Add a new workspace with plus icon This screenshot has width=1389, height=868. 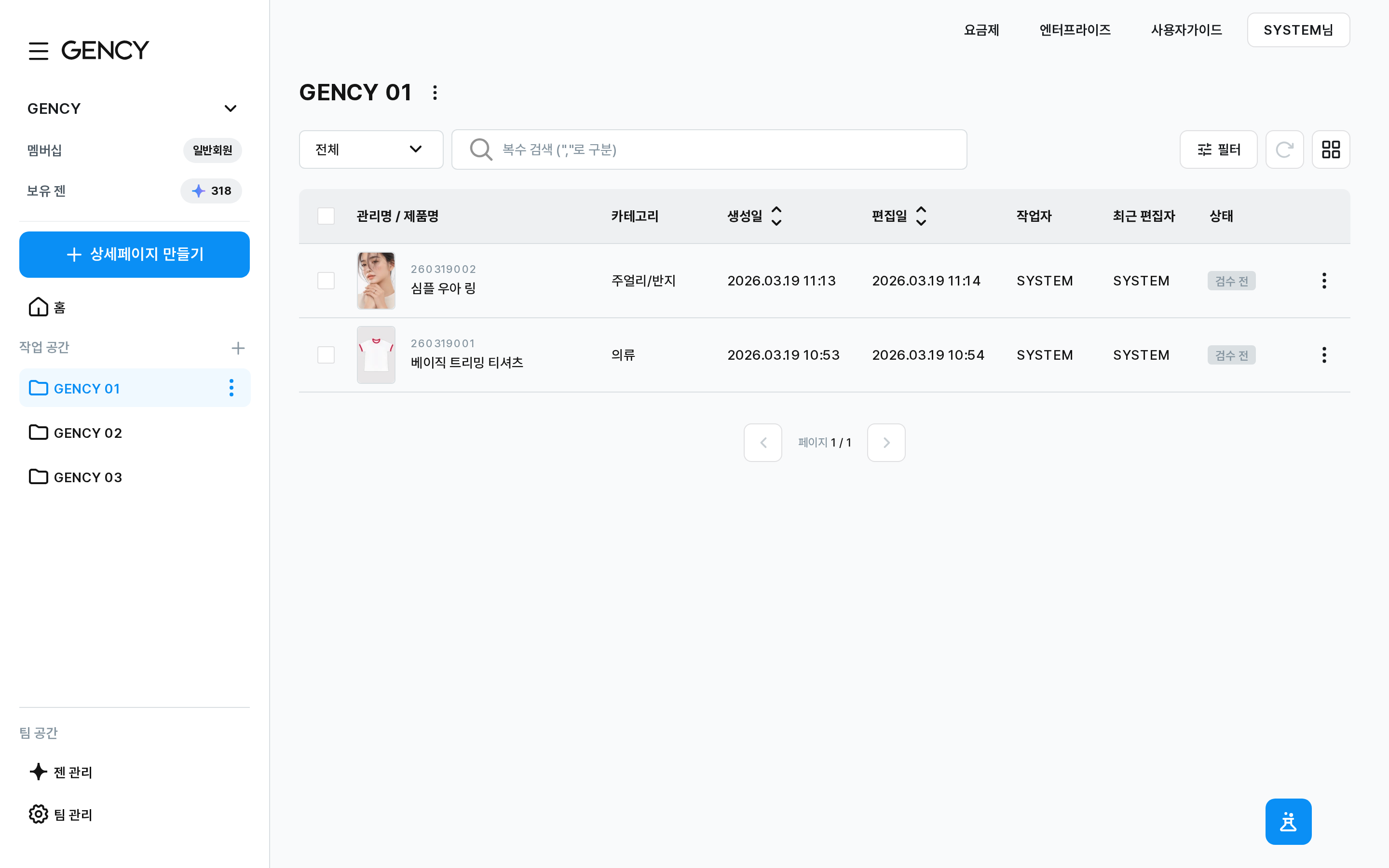pyautogui.click(x=238, y=348)
